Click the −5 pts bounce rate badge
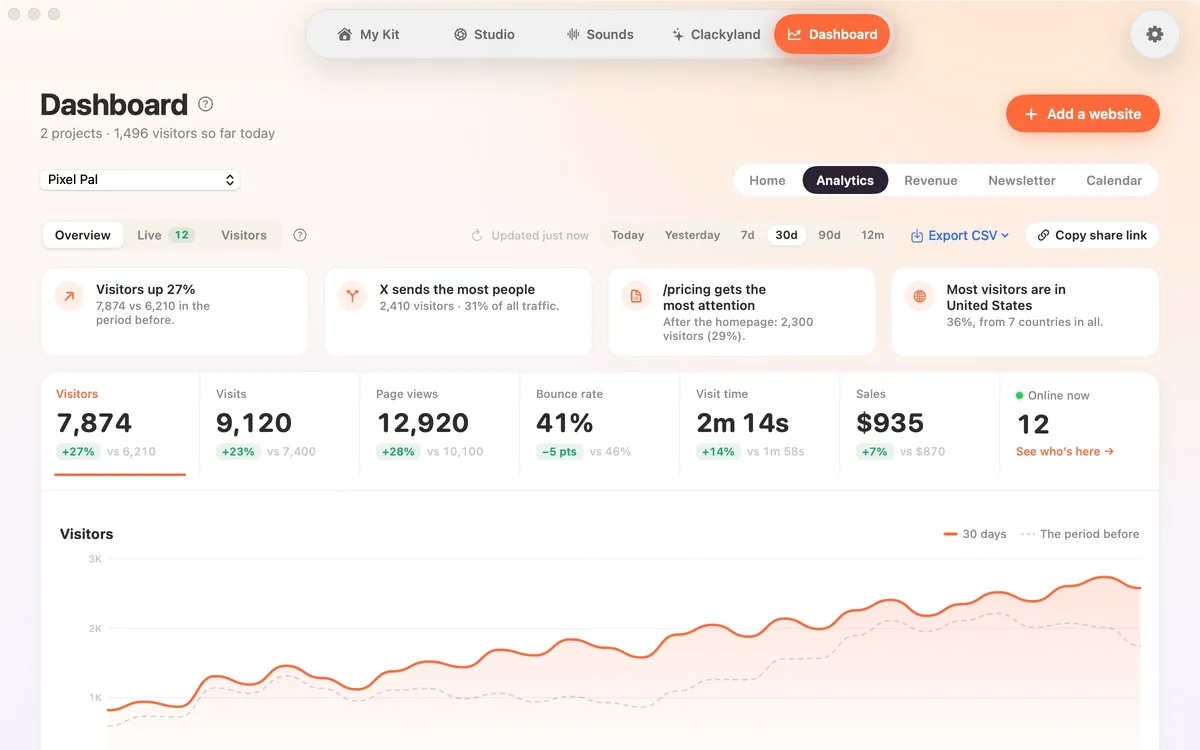This screenshot has width=1200, height=750. [x=559, y=452]
